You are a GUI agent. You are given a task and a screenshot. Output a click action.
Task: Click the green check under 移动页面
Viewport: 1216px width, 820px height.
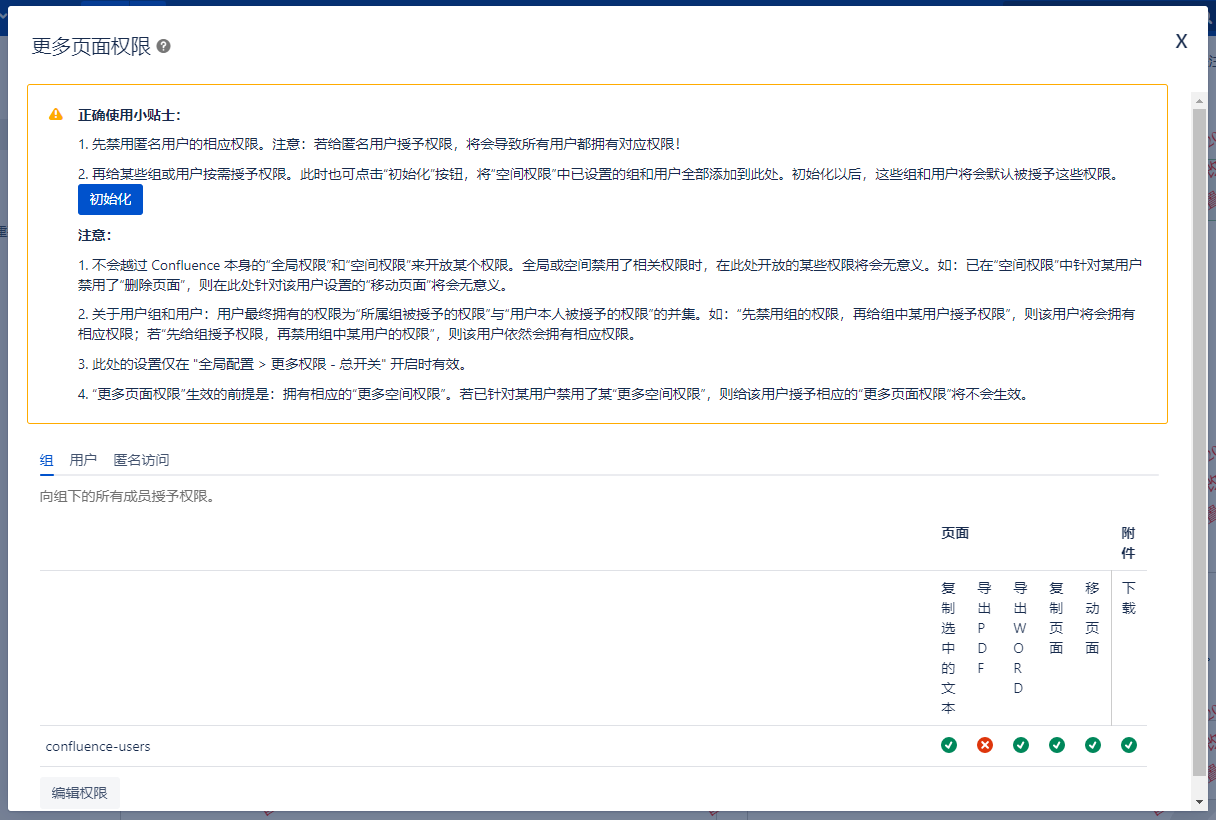1093,745
